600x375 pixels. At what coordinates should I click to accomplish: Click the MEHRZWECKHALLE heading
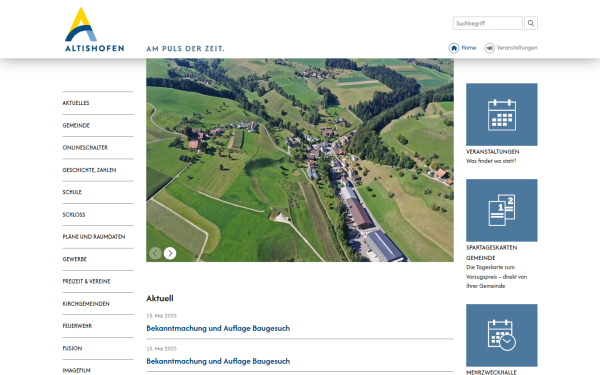(491, 372)
